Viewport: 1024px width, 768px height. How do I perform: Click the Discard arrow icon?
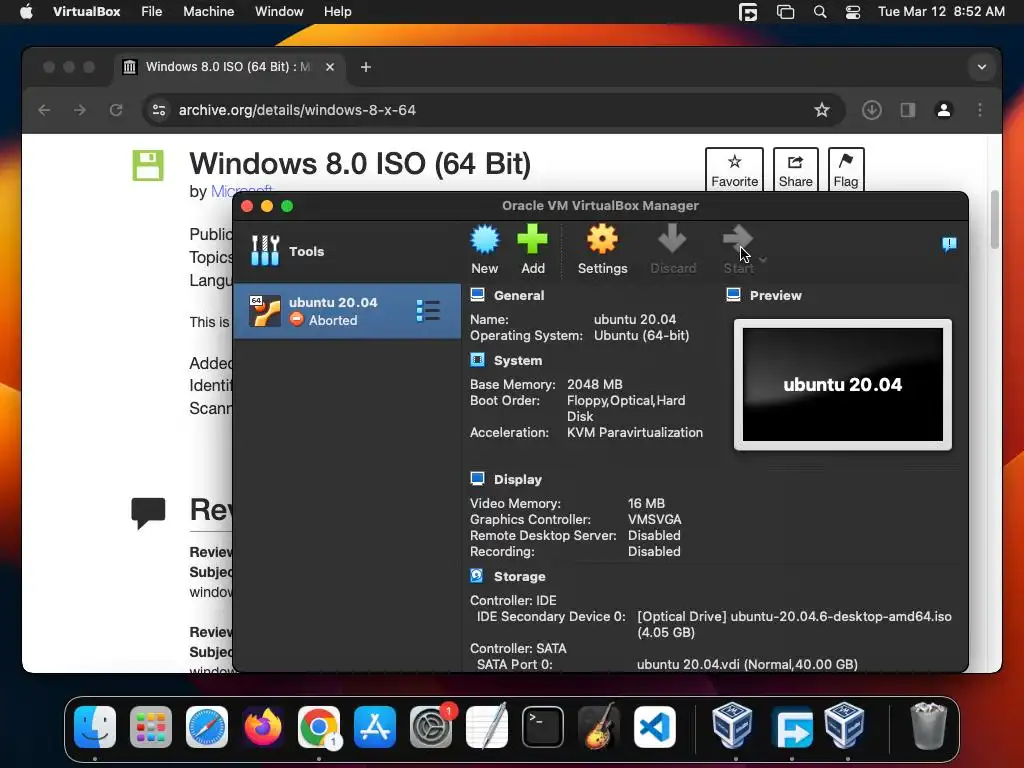pyautogui.click(x=672, y=239)
